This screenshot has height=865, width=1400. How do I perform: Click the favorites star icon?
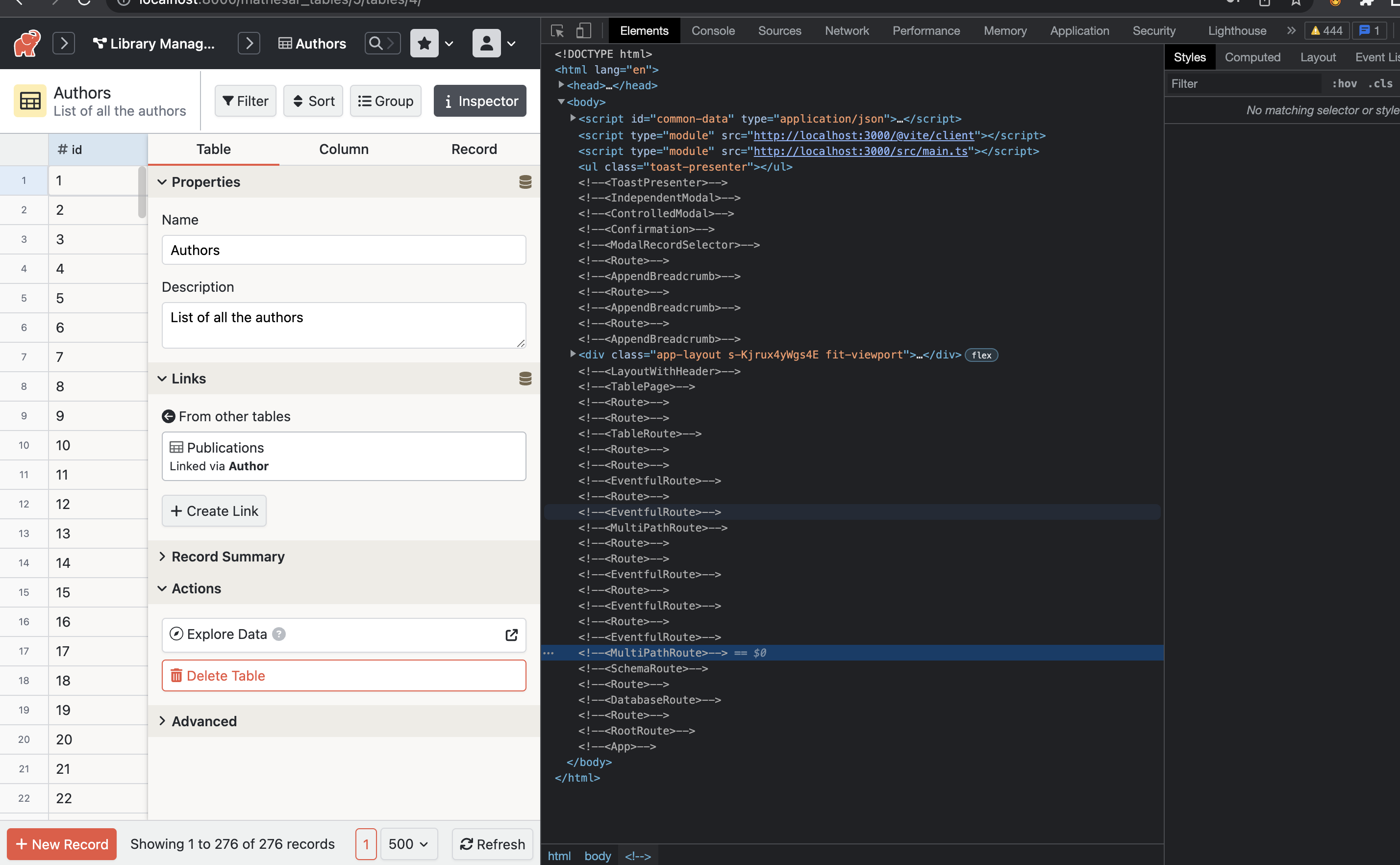click(424, 43)
